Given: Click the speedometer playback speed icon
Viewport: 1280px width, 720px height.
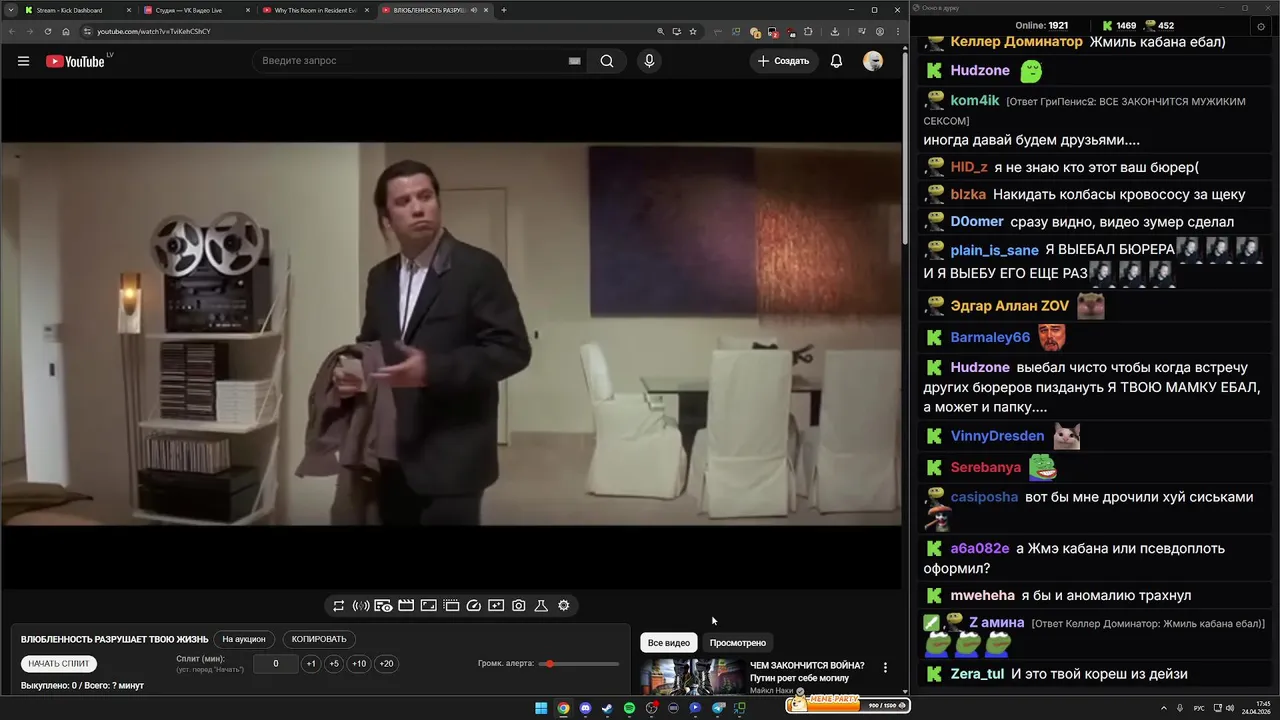Looking at the screenshot, I should (x=474, y=606).
